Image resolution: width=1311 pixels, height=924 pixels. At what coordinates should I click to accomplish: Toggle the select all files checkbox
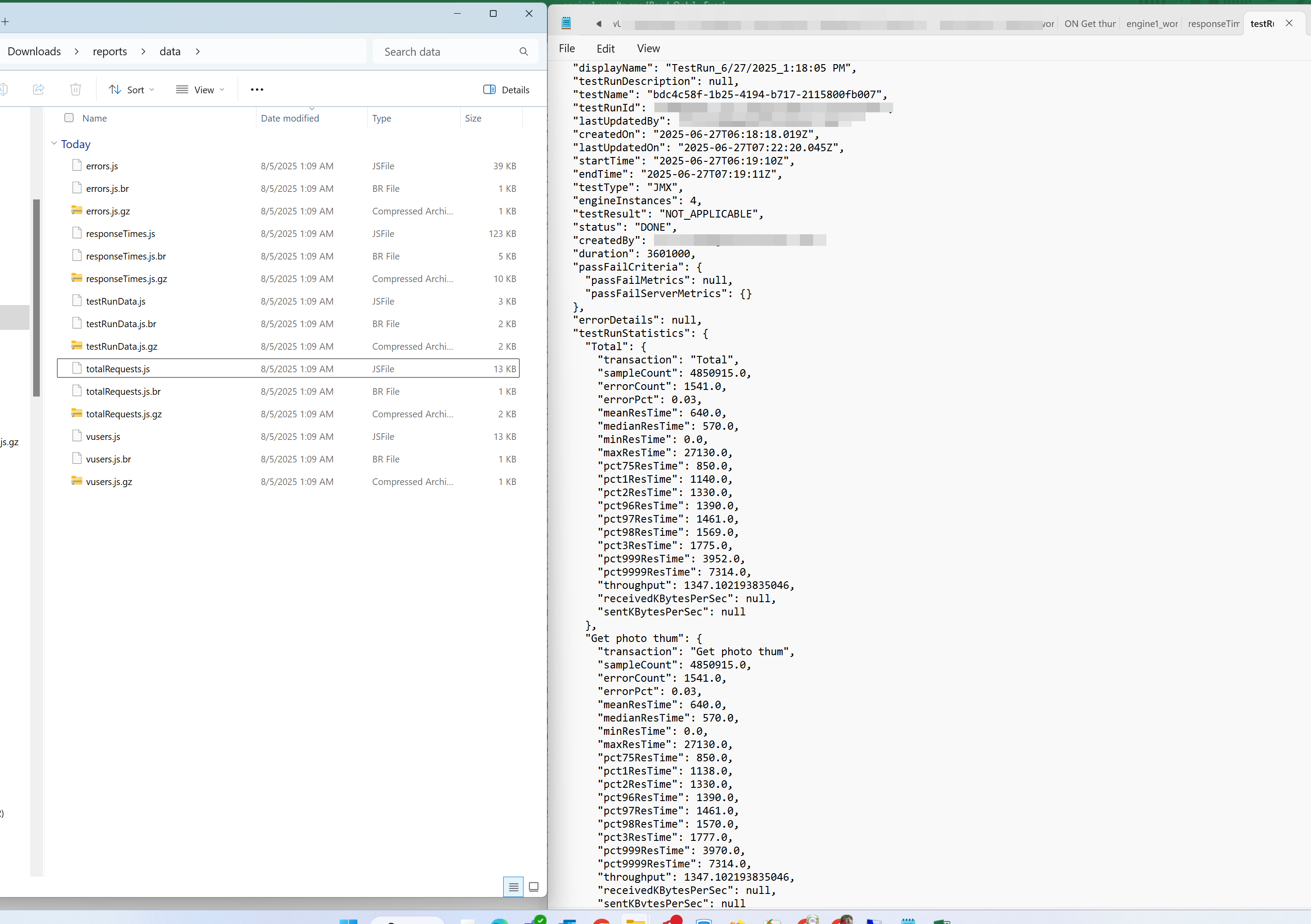point(69,118)
